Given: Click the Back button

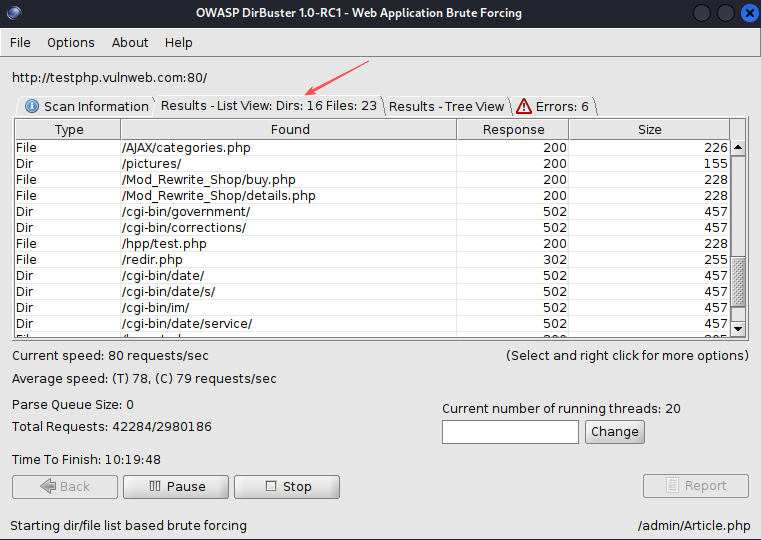Looking at the screenshot, I should click(x=65, y=487).
